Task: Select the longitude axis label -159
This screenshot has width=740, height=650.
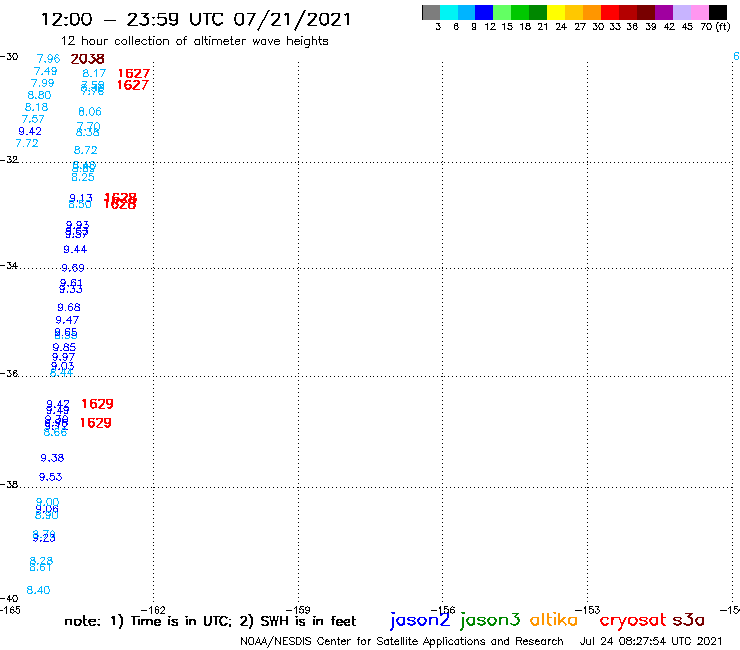Action: tap(298, 610)
